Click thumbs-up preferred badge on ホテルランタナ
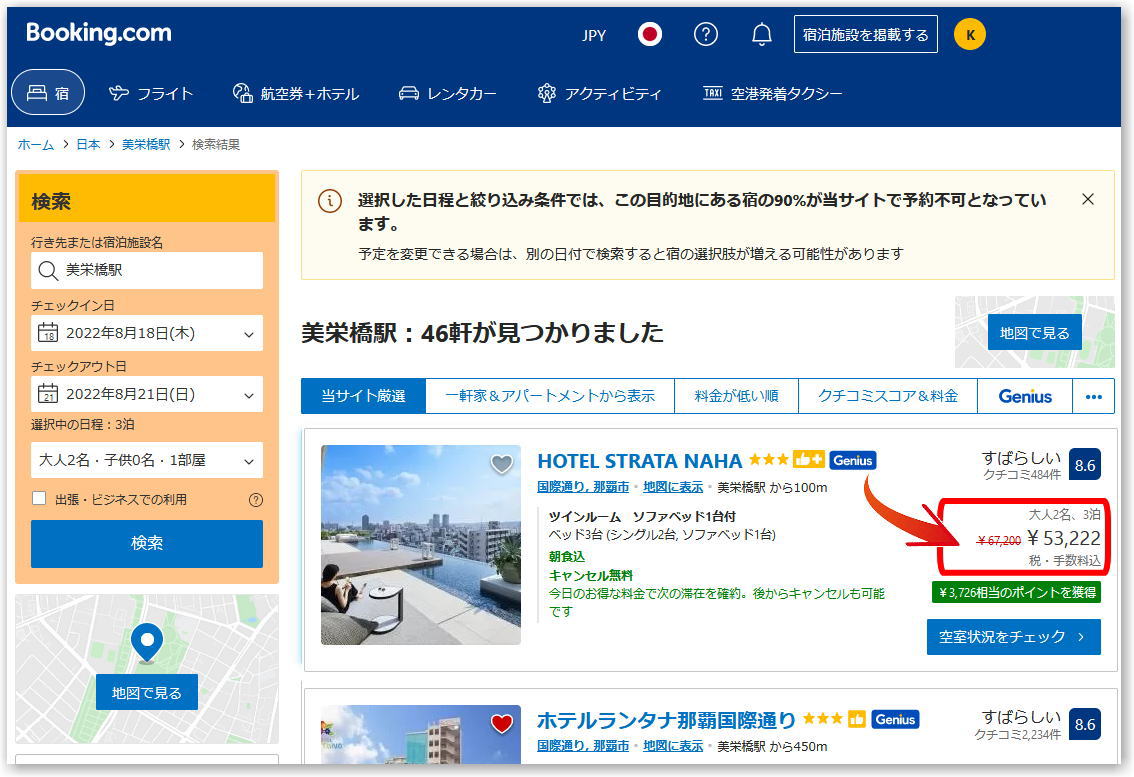This screenshot has height=777, width=1134. point(856,719)
